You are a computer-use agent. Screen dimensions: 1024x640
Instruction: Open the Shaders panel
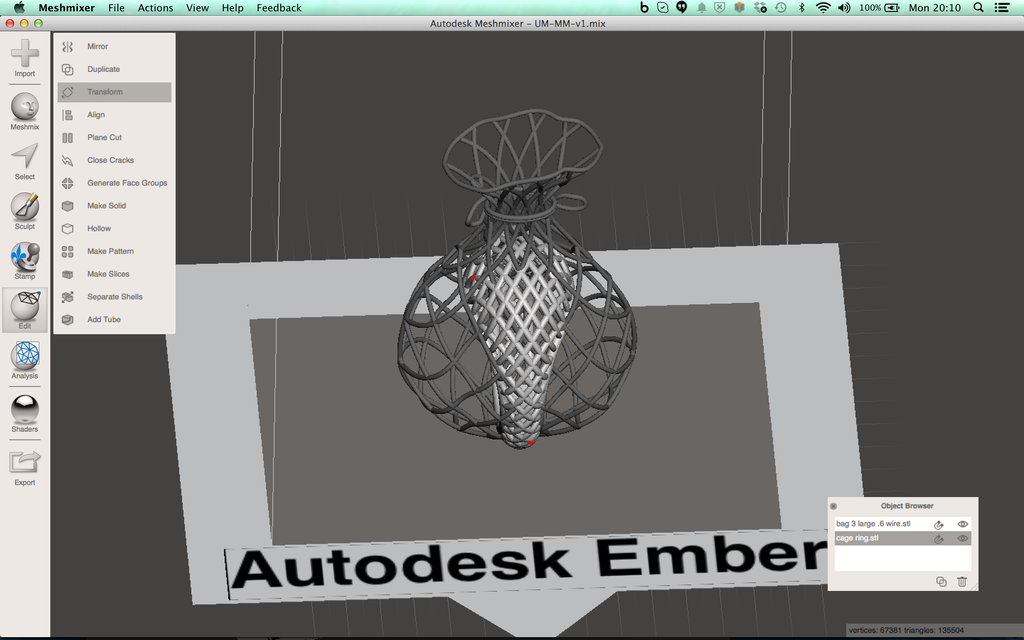[x=25, y=414]
